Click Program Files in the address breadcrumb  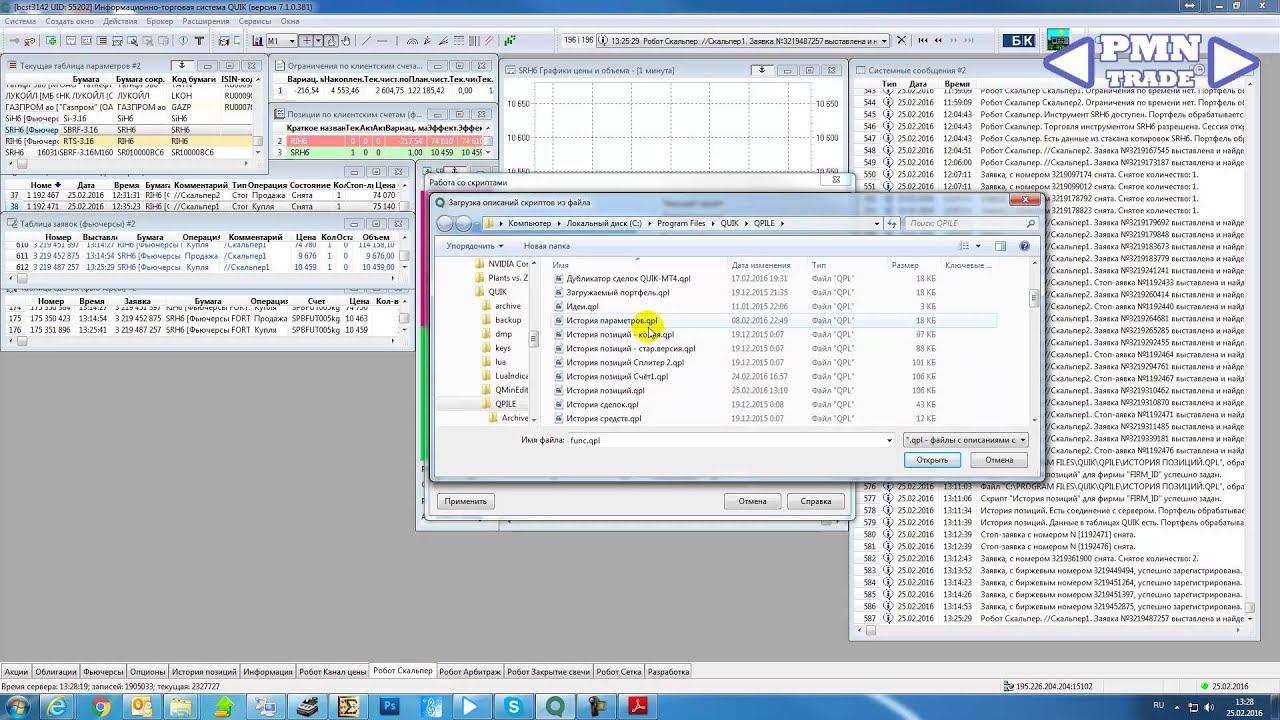pyautogui.click(x=681, y=224)
